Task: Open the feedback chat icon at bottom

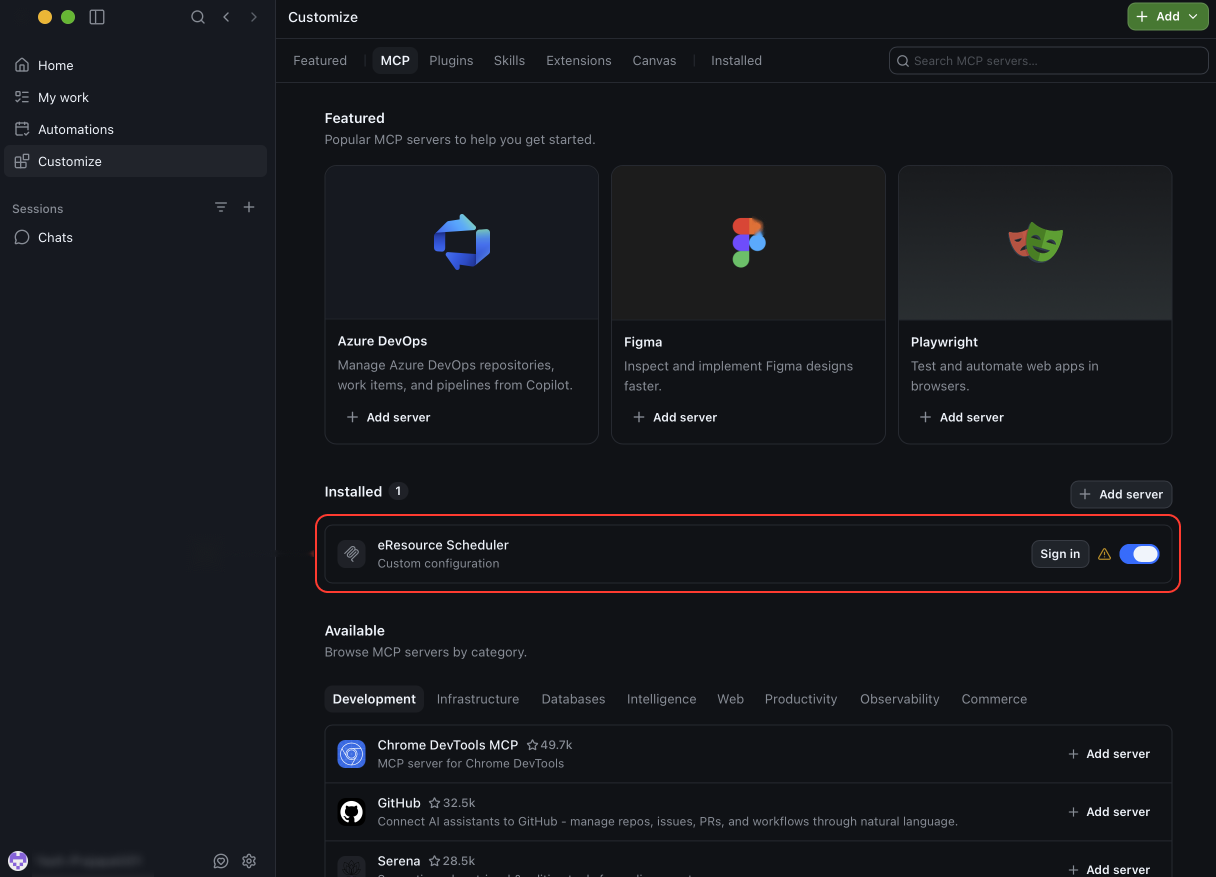Action: (221, 861)
